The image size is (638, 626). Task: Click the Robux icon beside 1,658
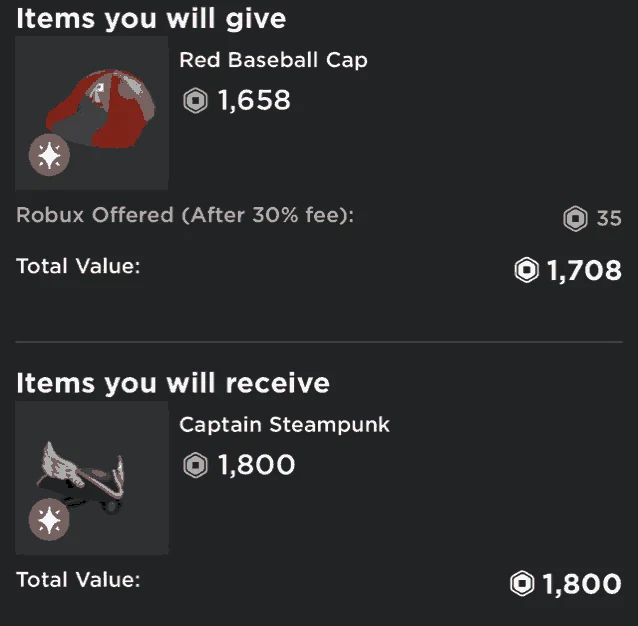[x=195, y=100]
